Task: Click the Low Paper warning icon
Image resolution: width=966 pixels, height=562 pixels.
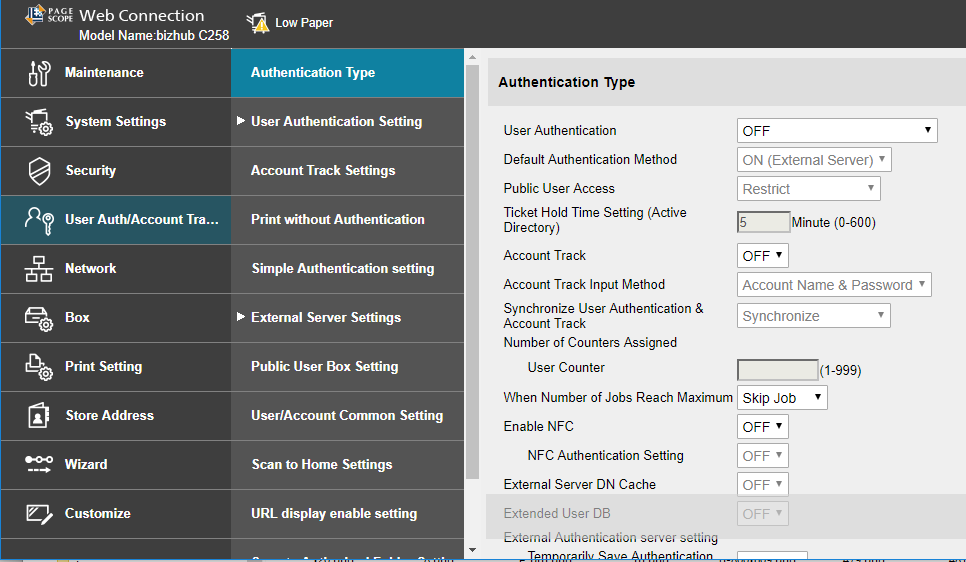Action: [x=259, y=23]
